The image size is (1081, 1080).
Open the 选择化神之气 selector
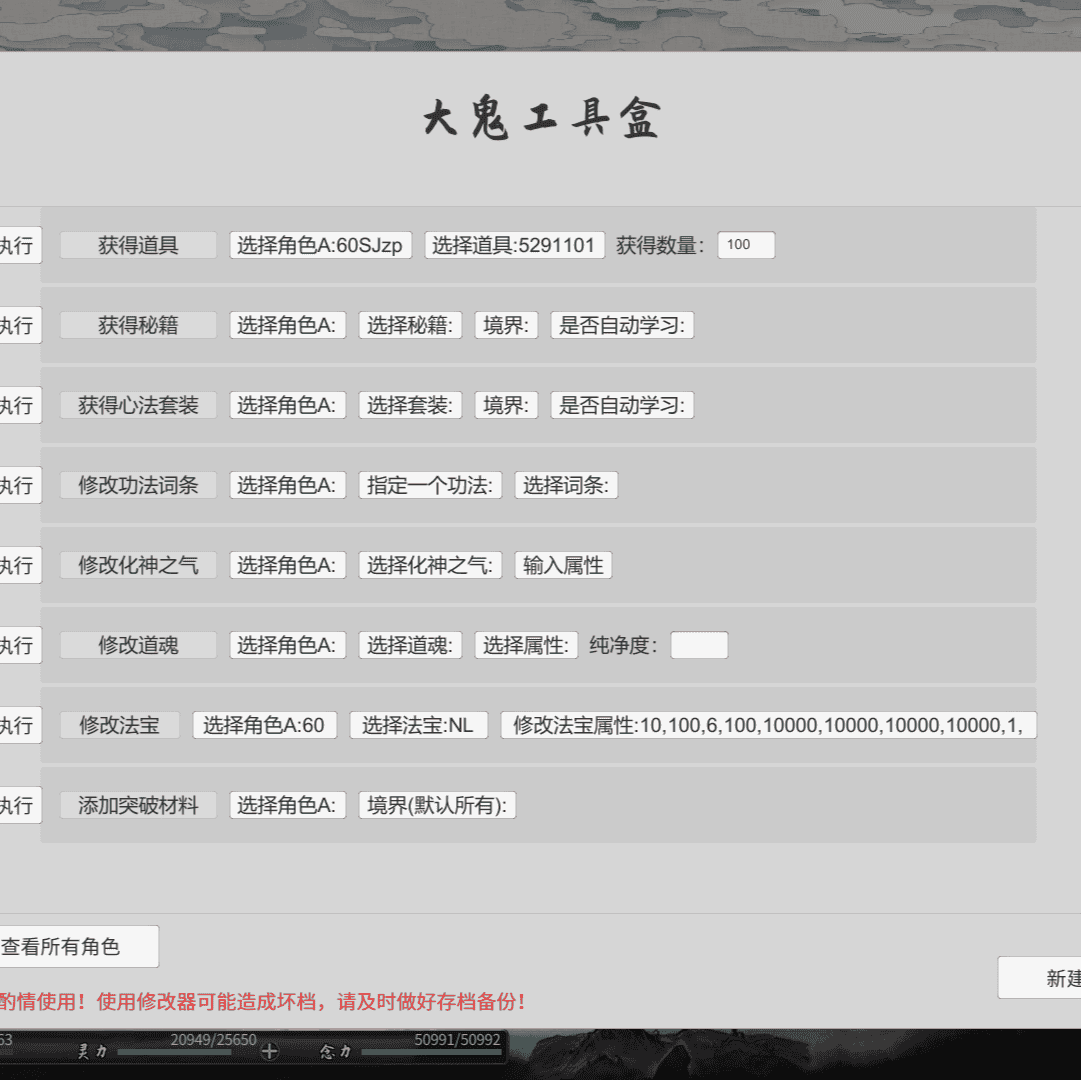coord(430,564)
